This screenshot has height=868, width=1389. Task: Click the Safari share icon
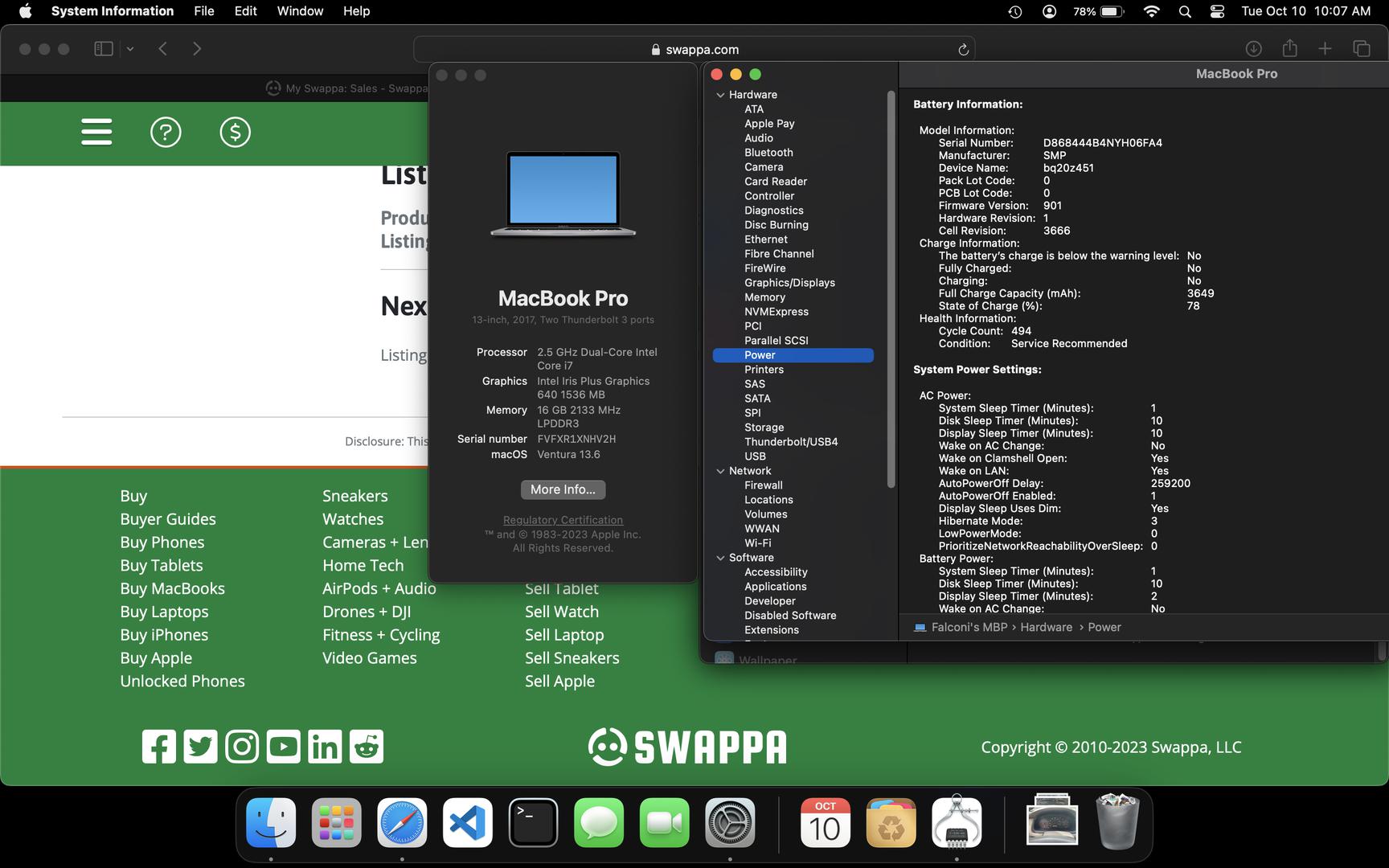[x=1289, y=48]
